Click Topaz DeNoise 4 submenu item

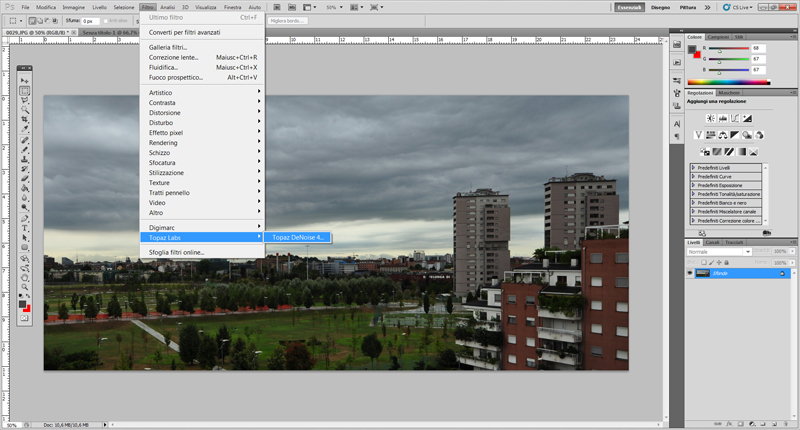click(x=297, y=237)
